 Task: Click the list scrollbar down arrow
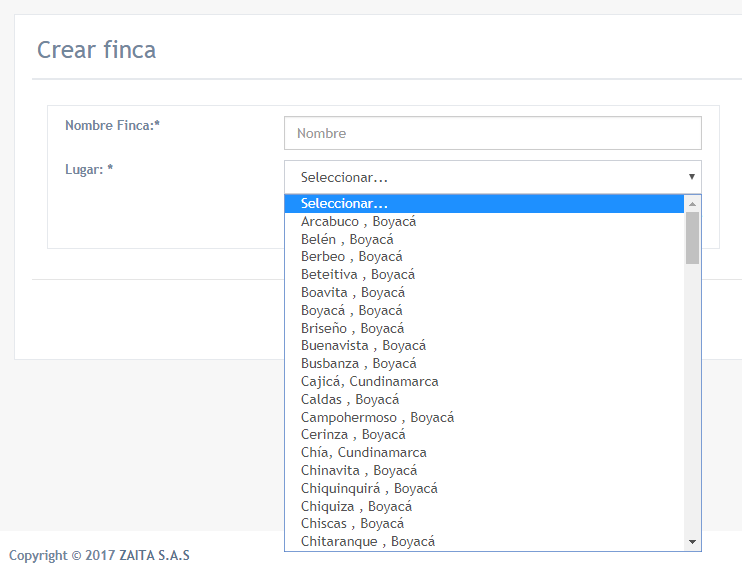coord(692,542)
